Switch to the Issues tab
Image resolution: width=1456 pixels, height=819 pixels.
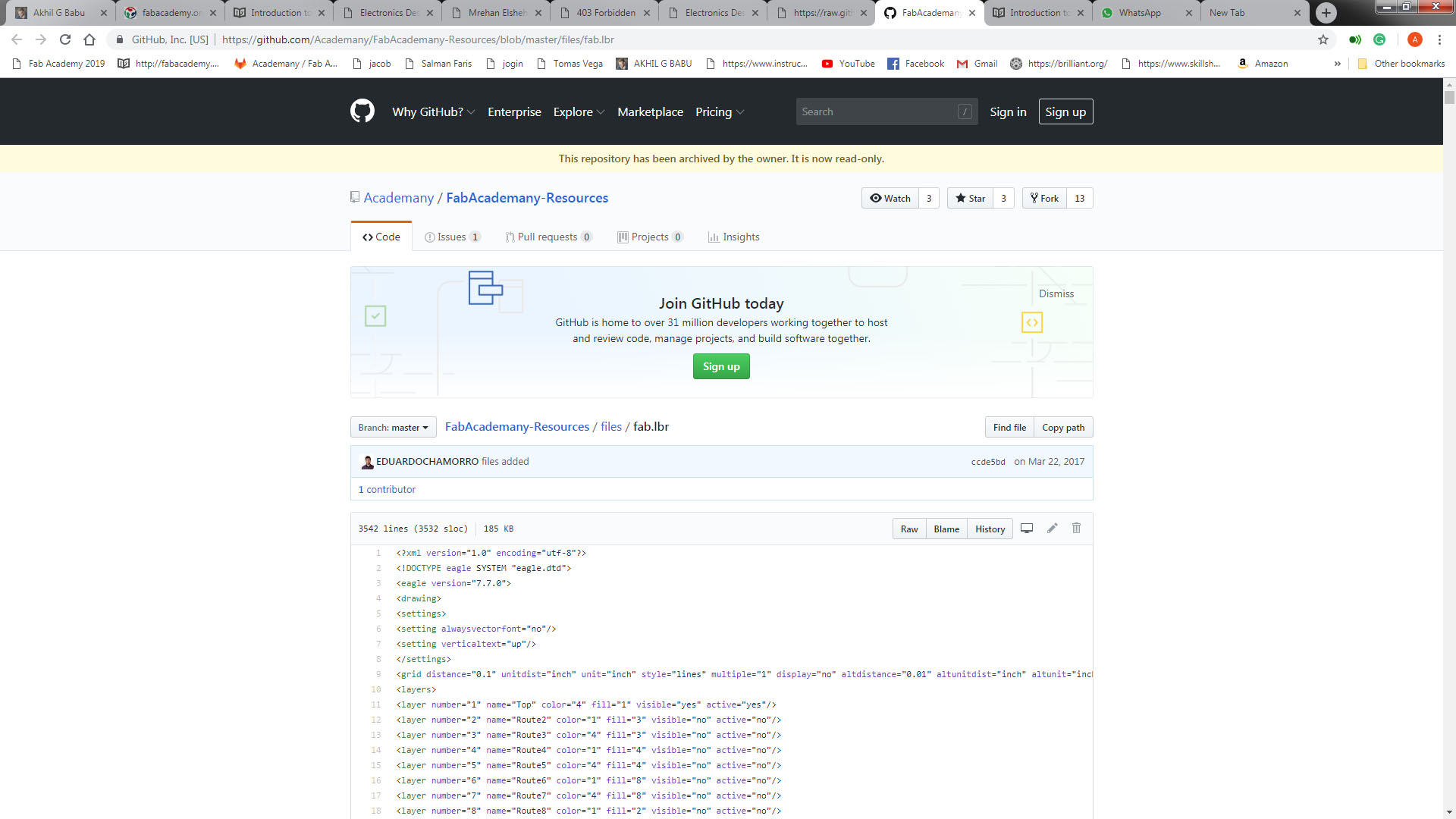pyautogui.click(x=452, y=237)
